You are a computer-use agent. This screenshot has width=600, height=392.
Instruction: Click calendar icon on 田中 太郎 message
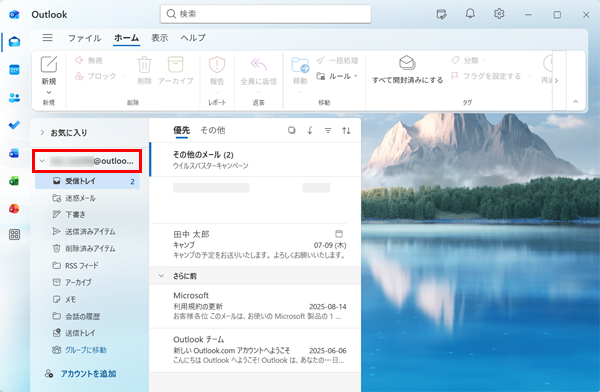tap(339, 234)
